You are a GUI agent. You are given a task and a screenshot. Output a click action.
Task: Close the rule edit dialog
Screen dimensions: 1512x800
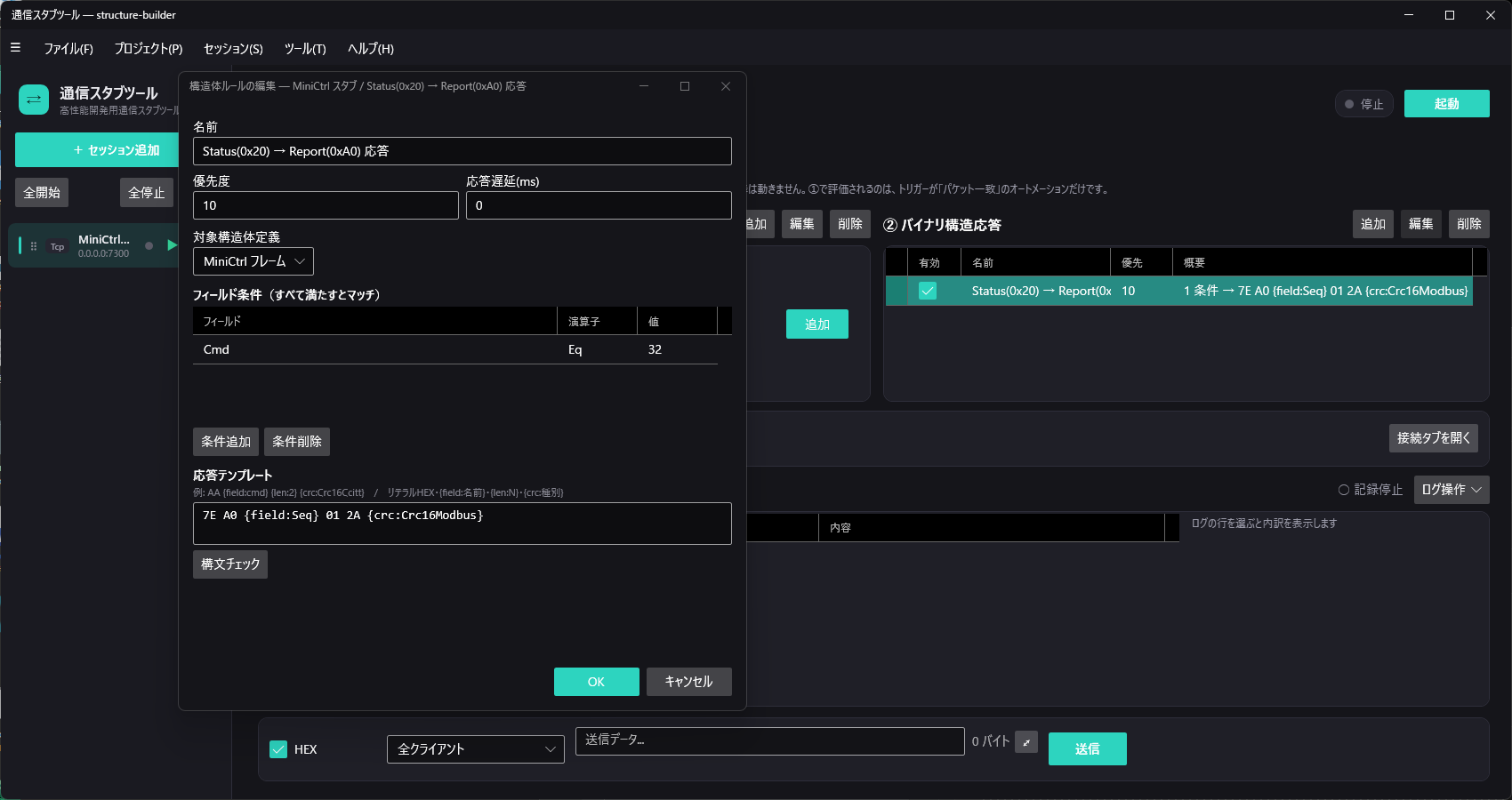tap(726, 86)
